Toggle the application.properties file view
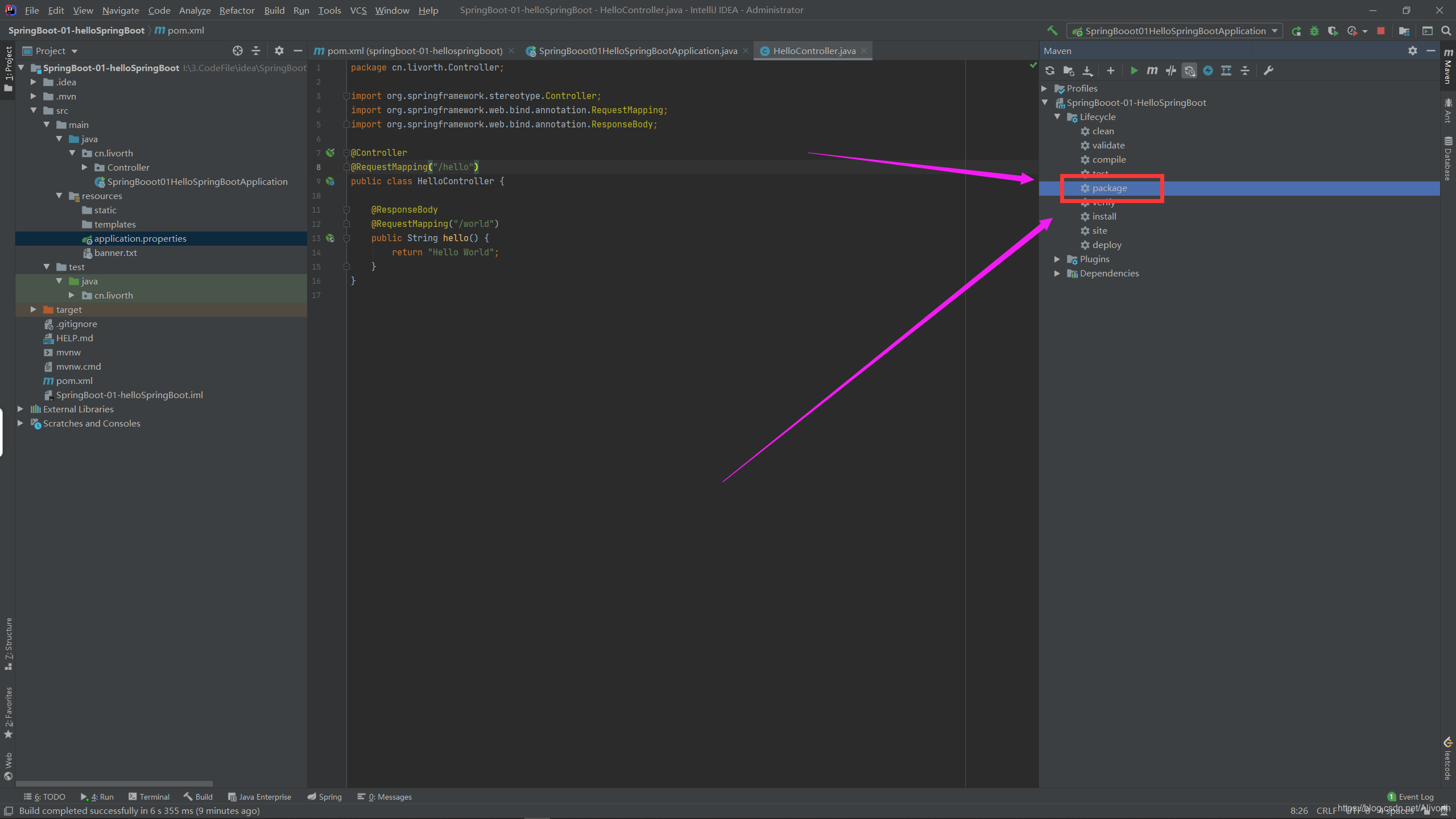 click(x=140, y=238)
